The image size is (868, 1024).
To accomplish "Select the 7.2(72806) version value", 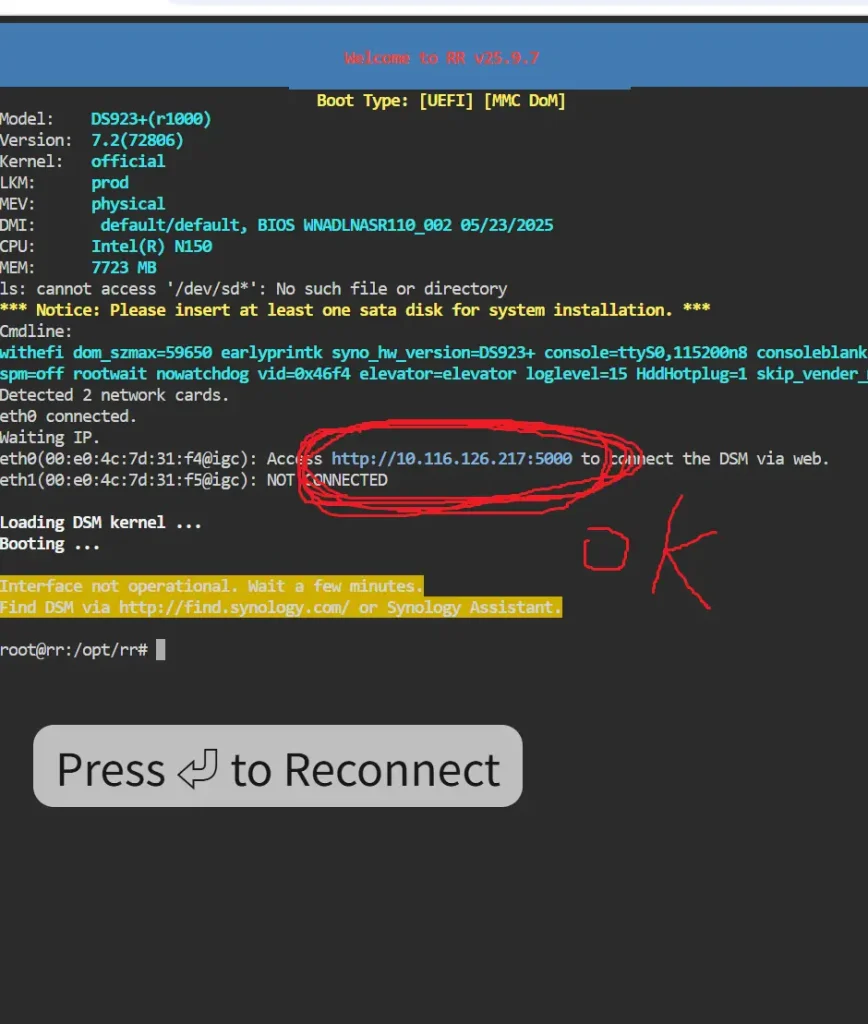I will pos(137,140).
